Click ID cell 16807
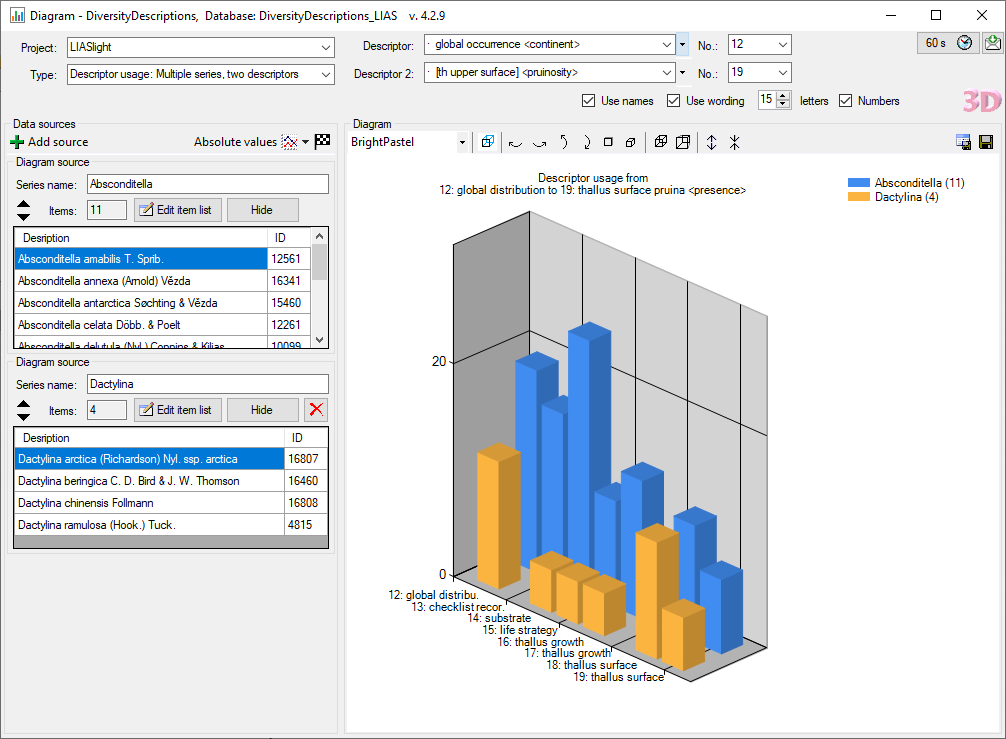This screenshot has width=1006, height=739. (x=305, y=459)
